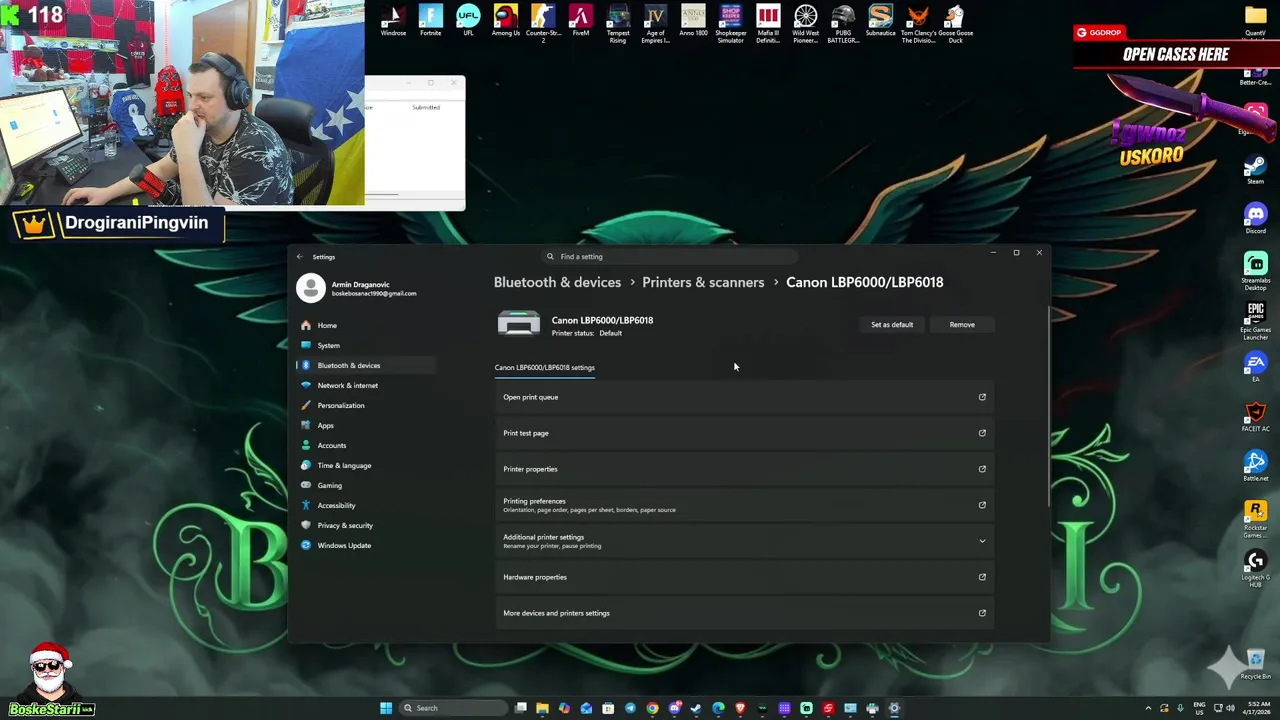This screenshot has width=1280, height=720.
Task: Open More devices and printers settings
Action: click(744, 613)
